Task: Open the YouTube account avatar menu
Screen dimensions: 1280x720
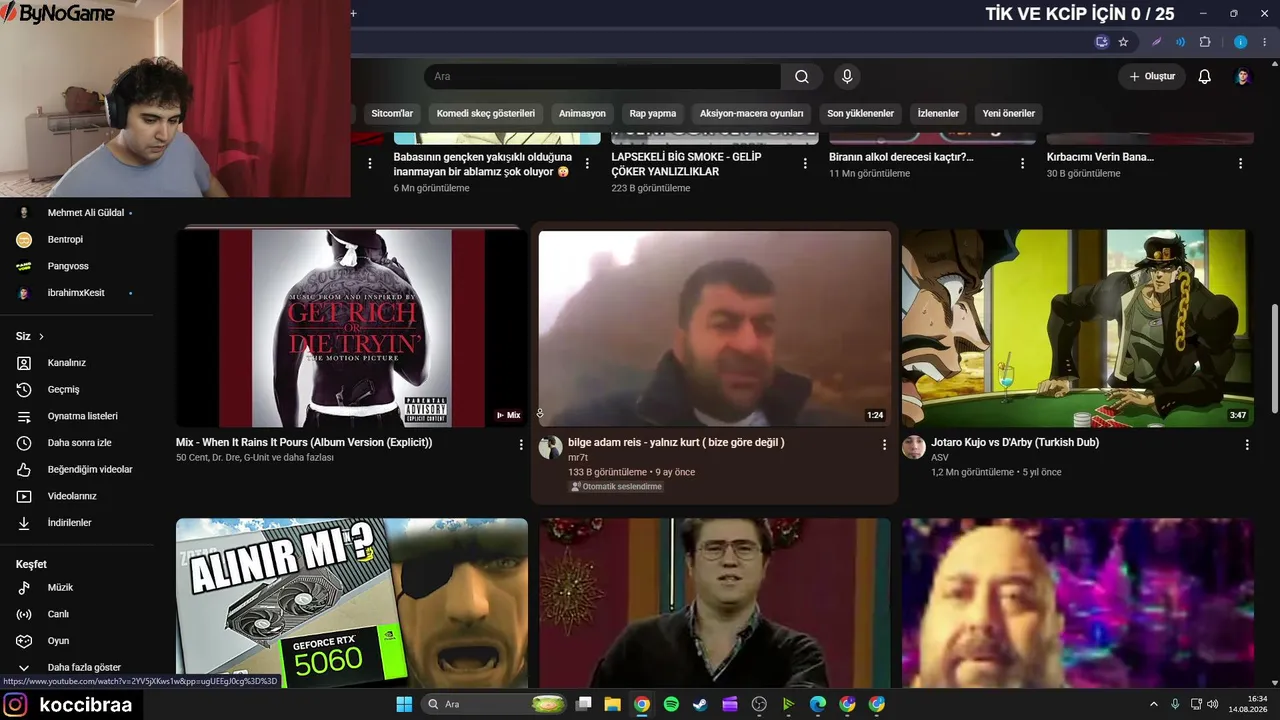Action: [x=1243, y=77]
